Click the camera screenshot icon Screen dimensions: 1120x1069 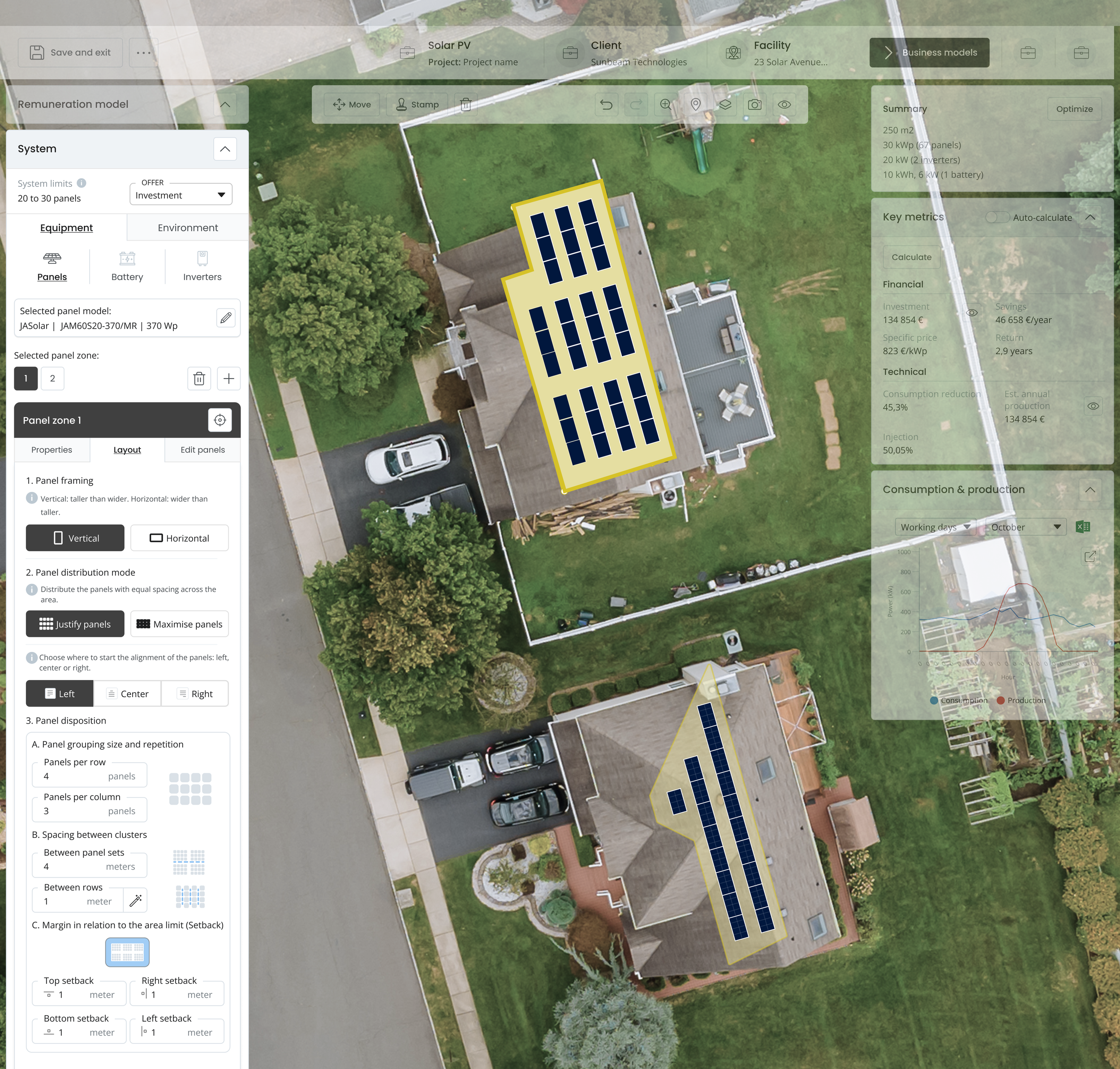coord(754,105)
